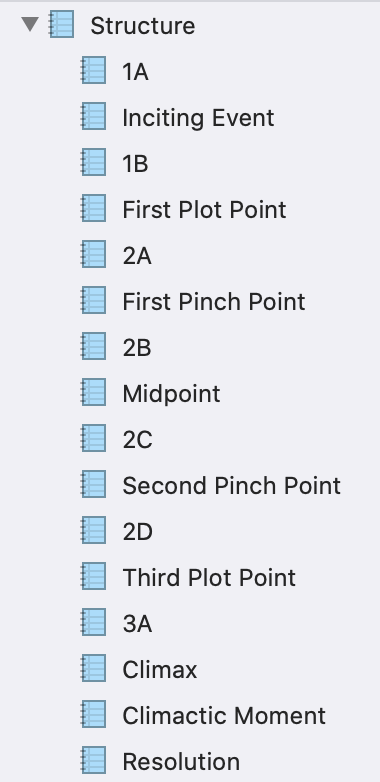This screenshot has height=782, width=380.
Task: Select the 1B document
Action: [x=135, y=164]
